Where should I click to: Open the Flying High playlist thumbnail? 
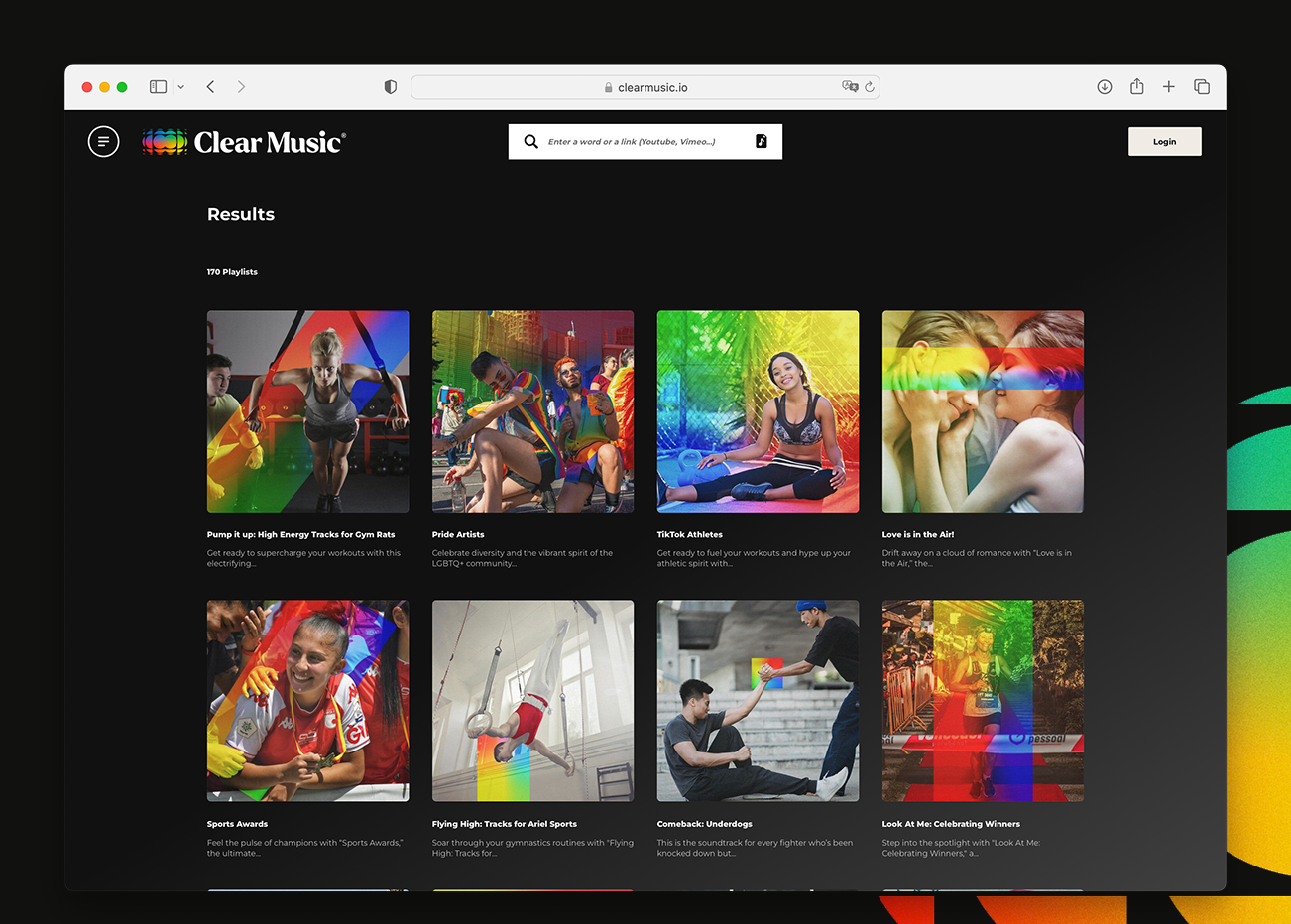(x=533, y=701)
